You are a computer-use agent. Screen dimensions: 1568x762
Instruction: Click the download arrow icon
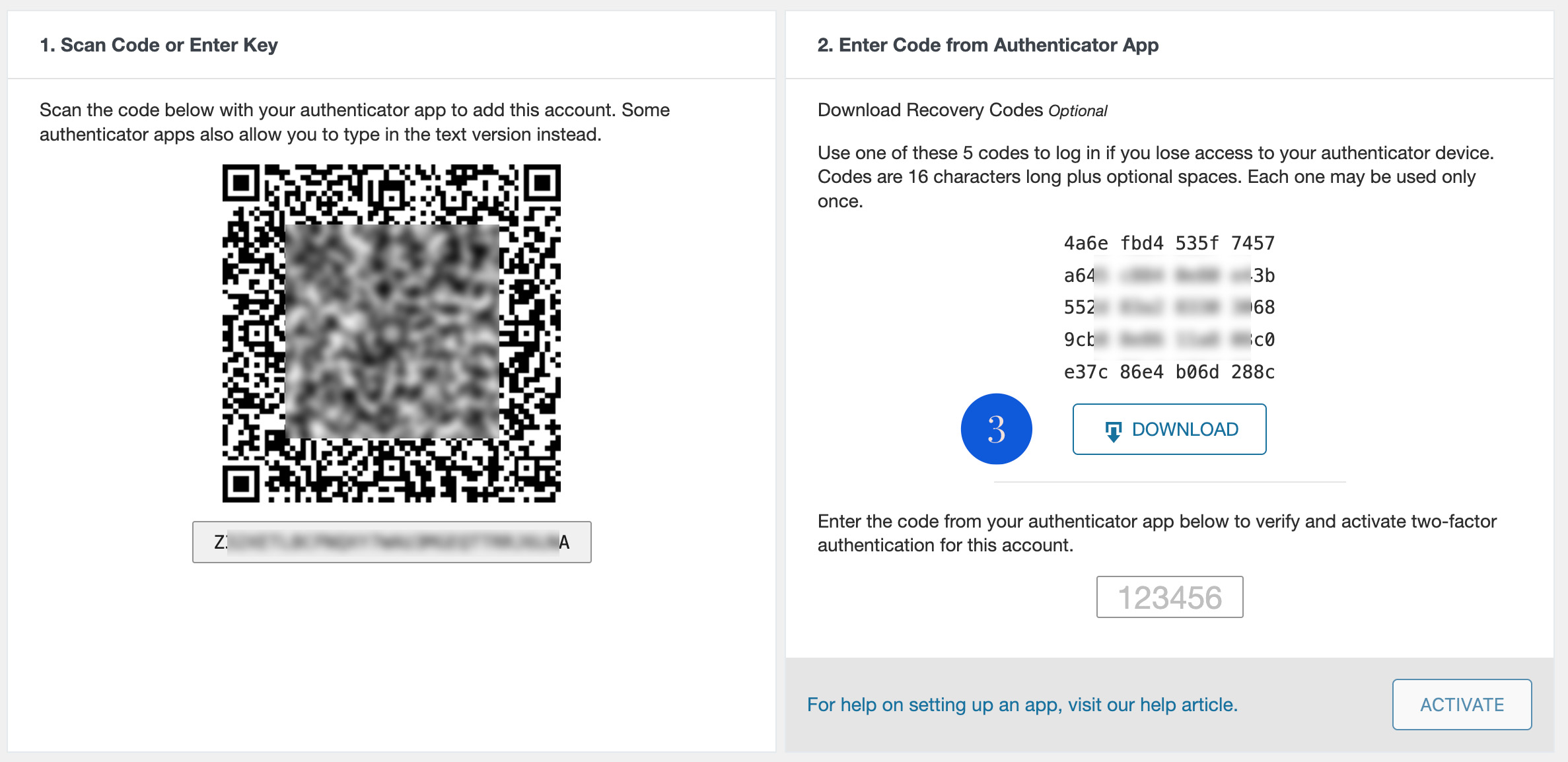coord(1113,431)
